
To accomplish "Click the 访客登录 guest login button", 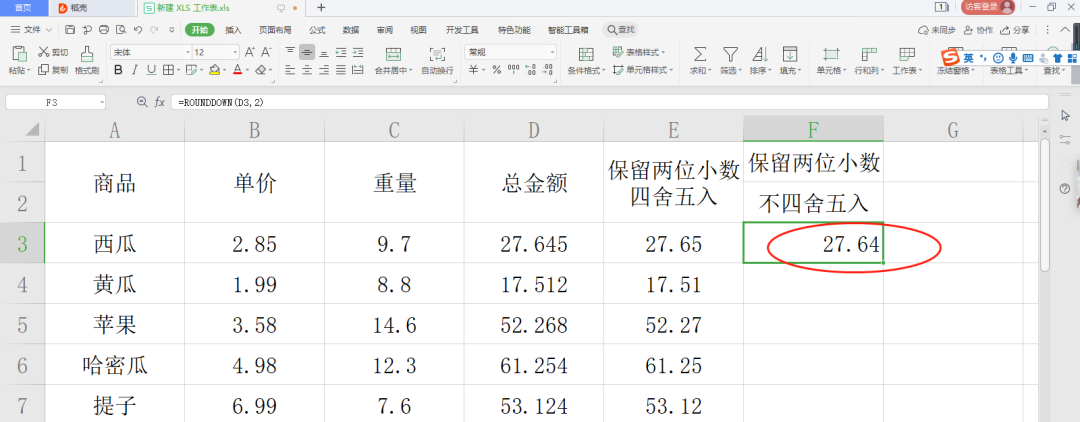I will coord(988,7).
